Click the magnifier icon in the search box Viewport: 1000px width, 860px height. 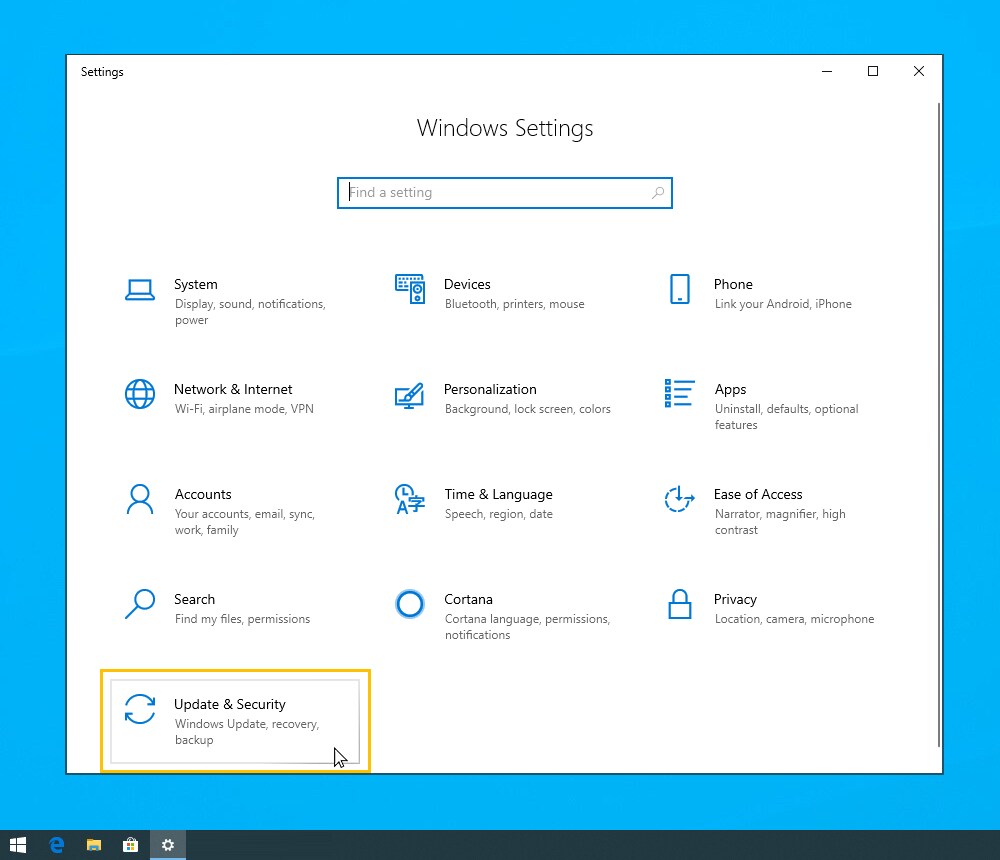[658, 192]
